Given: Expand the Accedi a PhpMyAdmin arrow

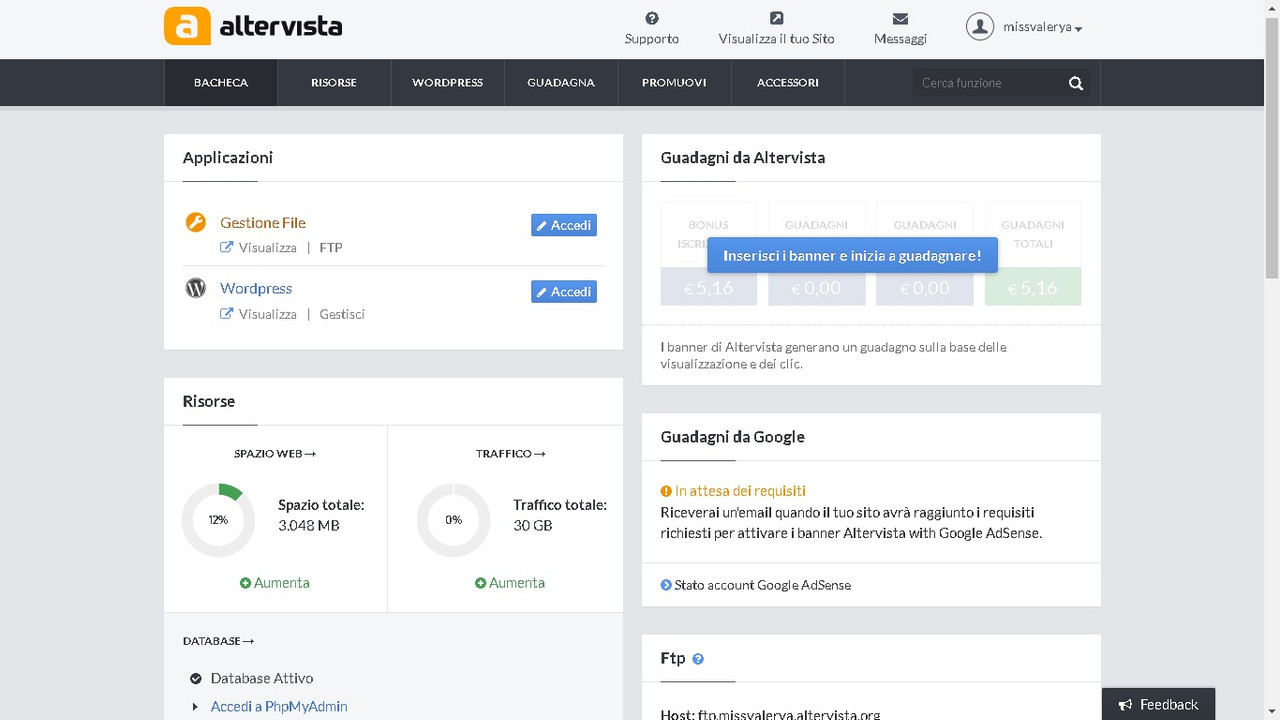Looking at the screenshot, I should click(x=196, y=707).
